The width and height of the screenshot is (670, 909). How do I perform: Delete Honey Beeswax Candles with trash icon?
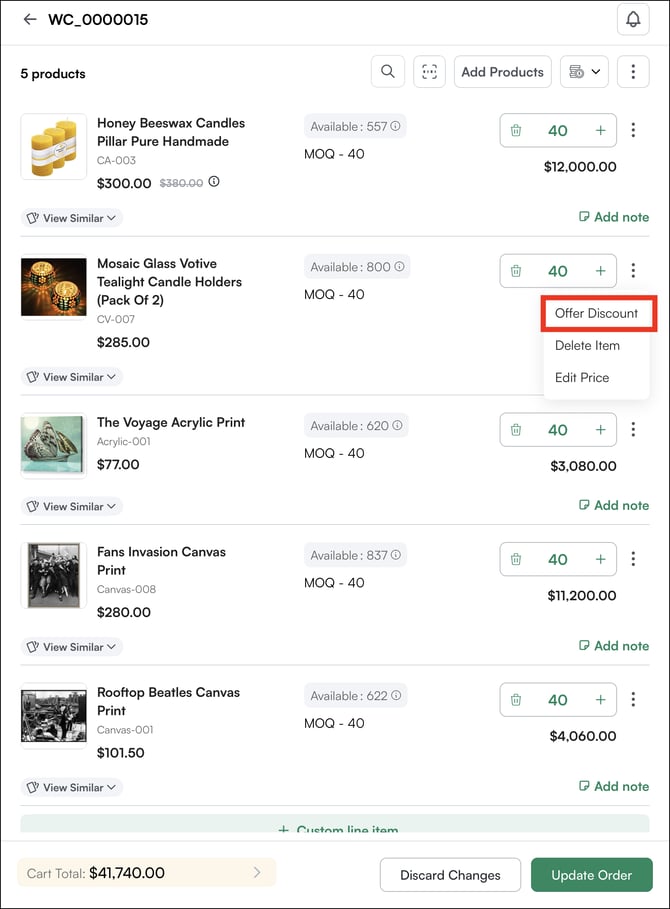click(516, 130)
